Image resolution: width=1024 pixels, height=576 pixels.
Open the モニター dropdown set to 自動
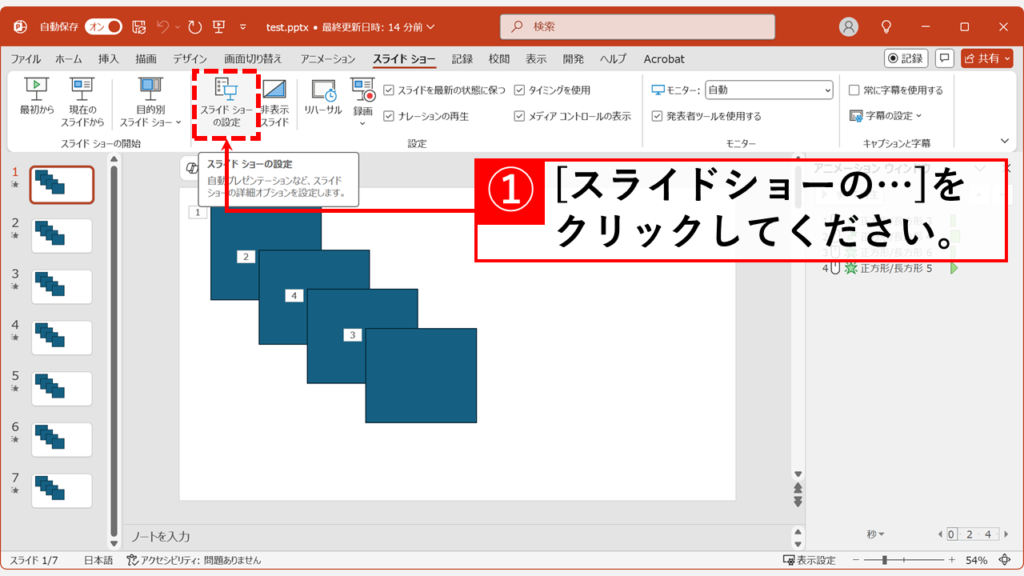point(769,90)
